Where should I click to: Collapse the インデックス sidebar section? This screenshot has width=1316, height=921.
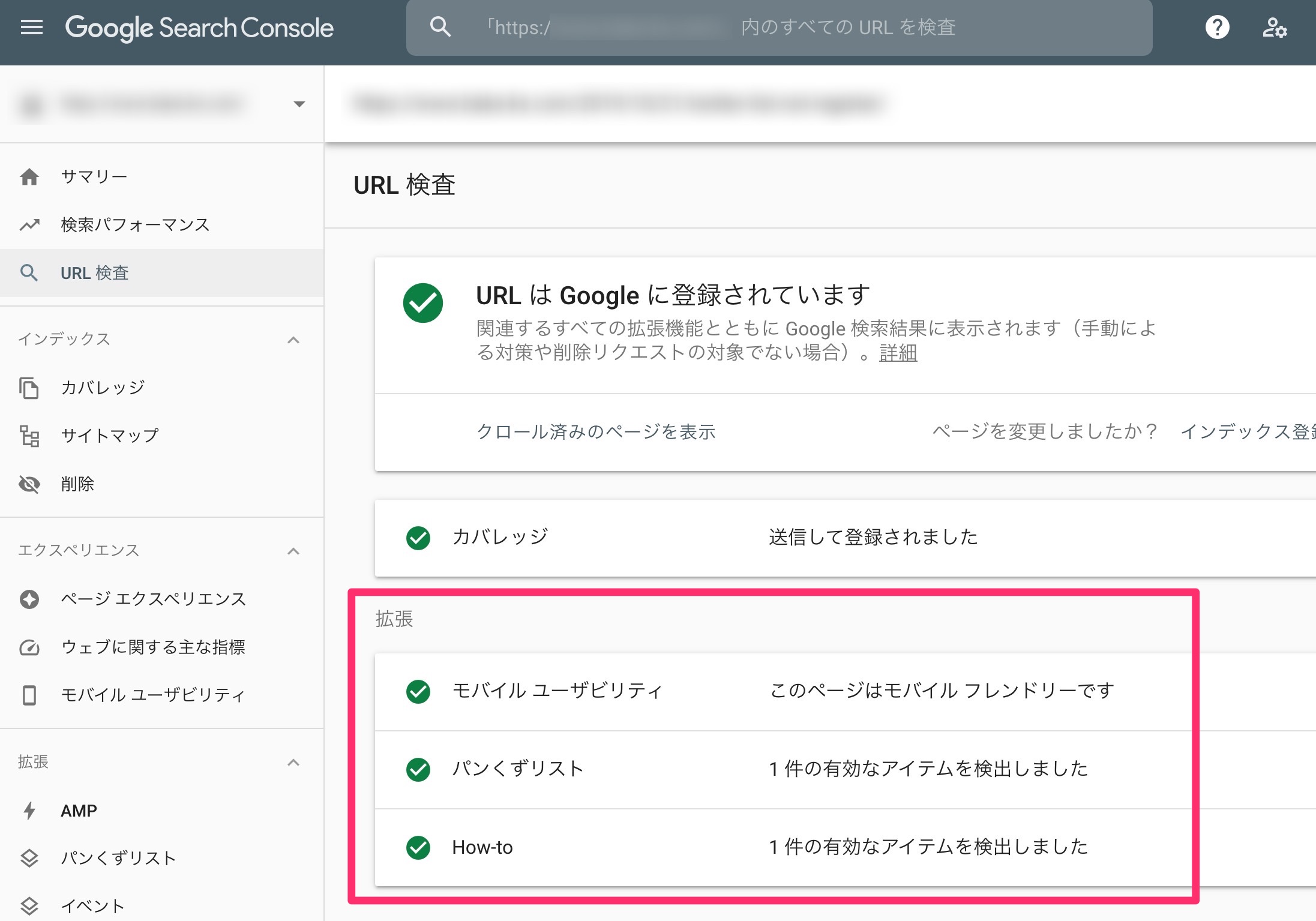click(x=293, y=340)
